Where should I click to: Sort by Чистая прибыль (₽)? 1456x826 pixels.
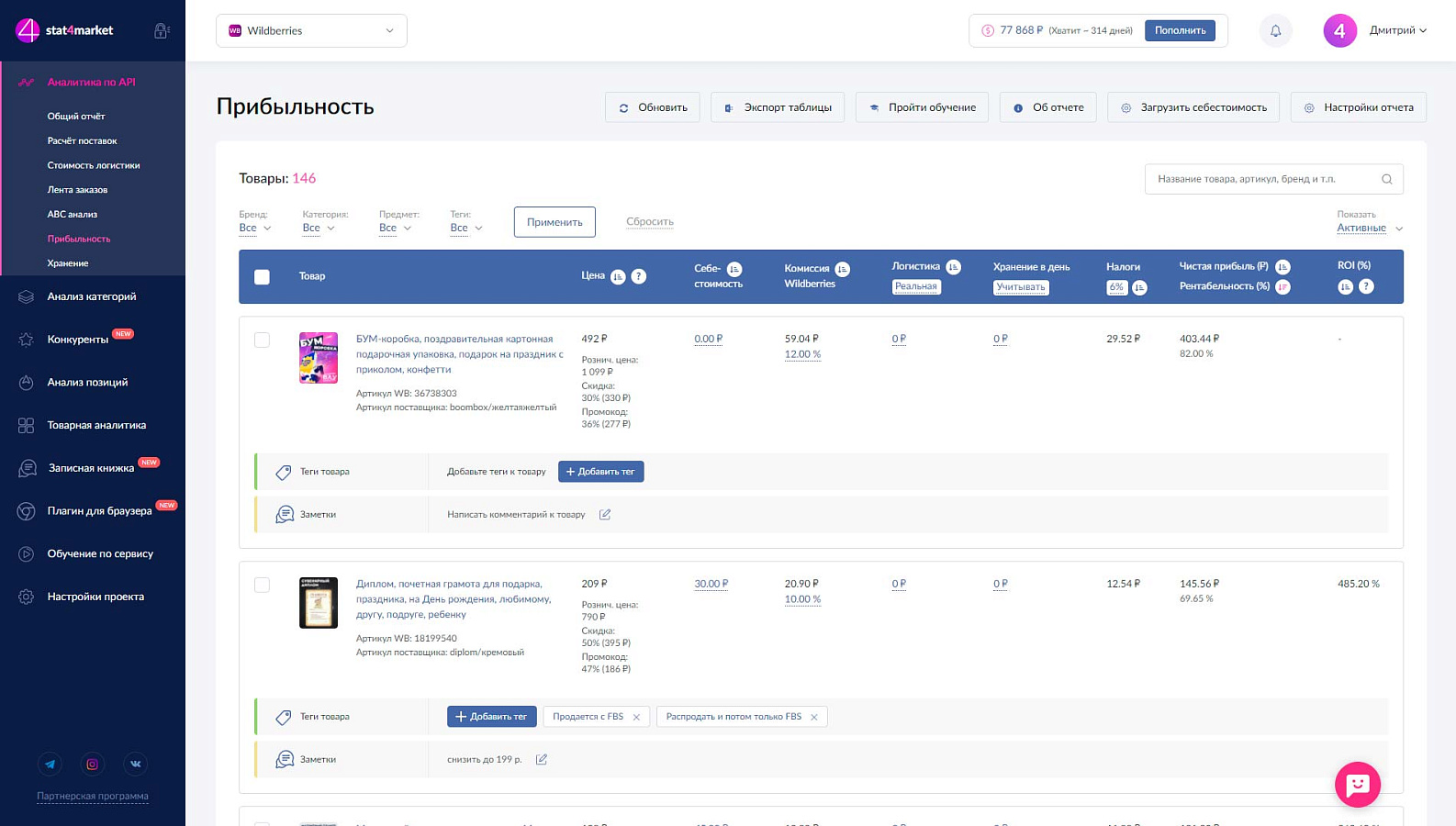pyautogui.click(x=1282, y=267)
